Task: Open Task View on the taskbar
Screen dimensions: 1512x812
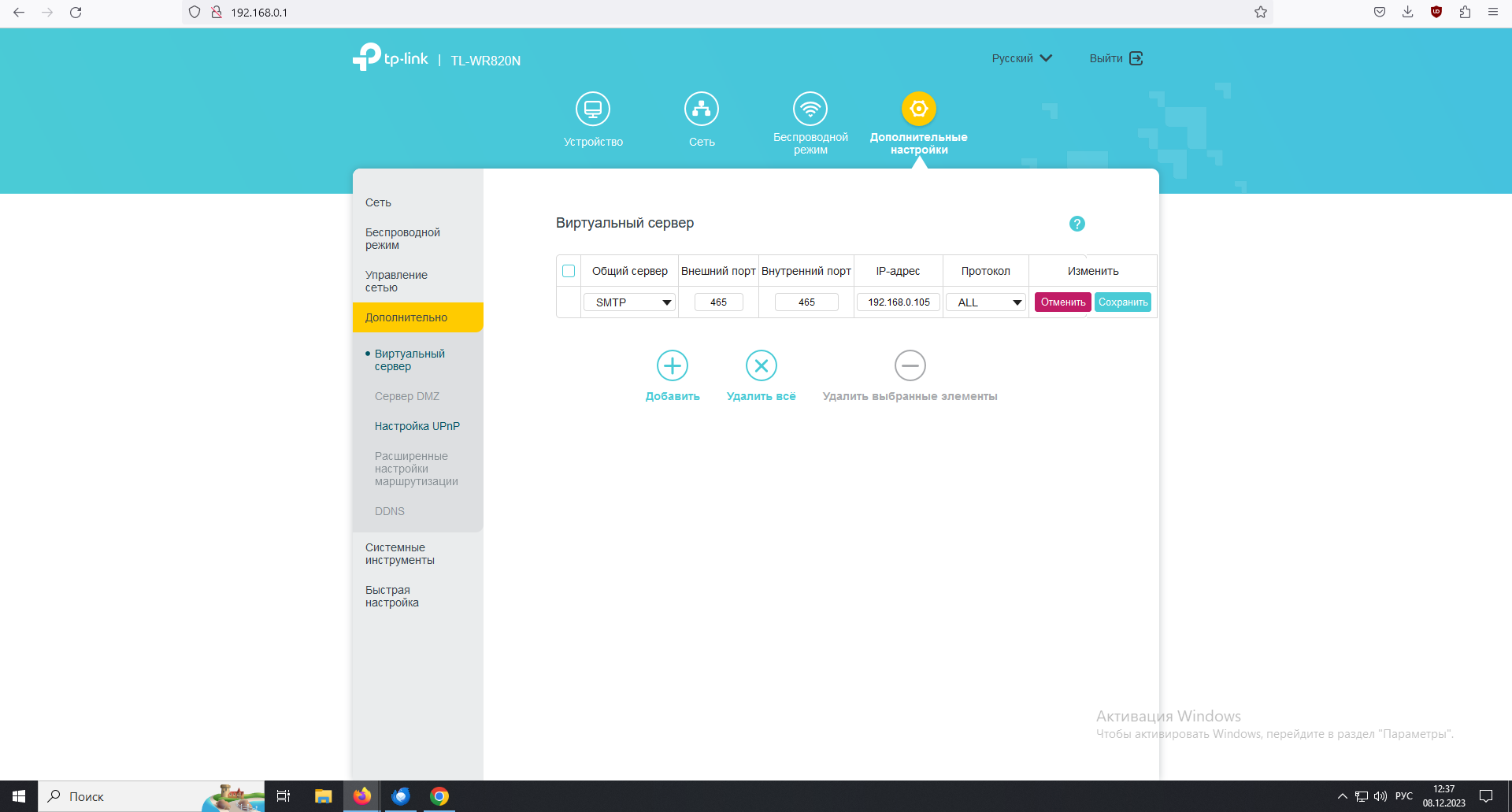Action: (x=283, y=796)
